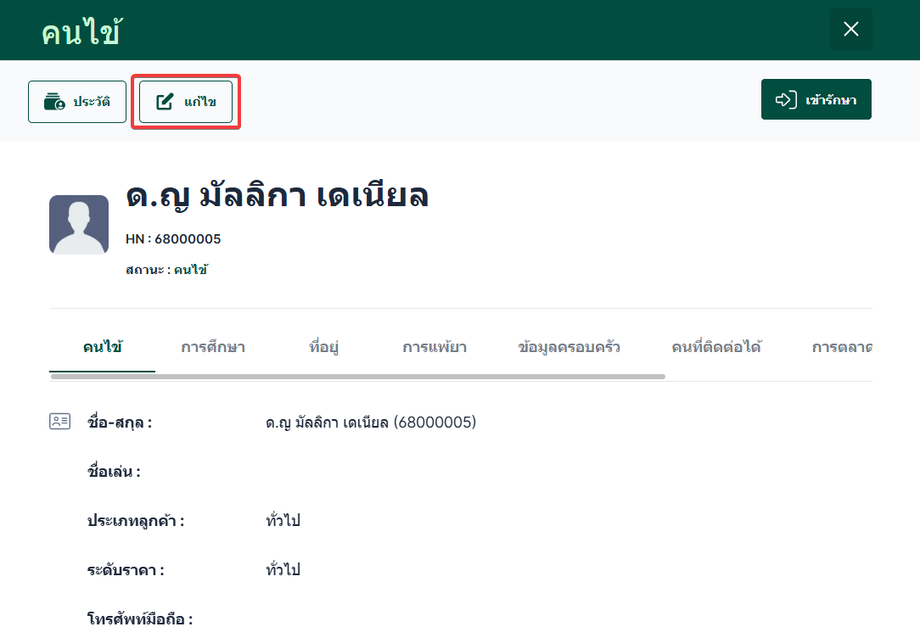
Task: Click HN : 68000005 text
Action: point(173,239)
